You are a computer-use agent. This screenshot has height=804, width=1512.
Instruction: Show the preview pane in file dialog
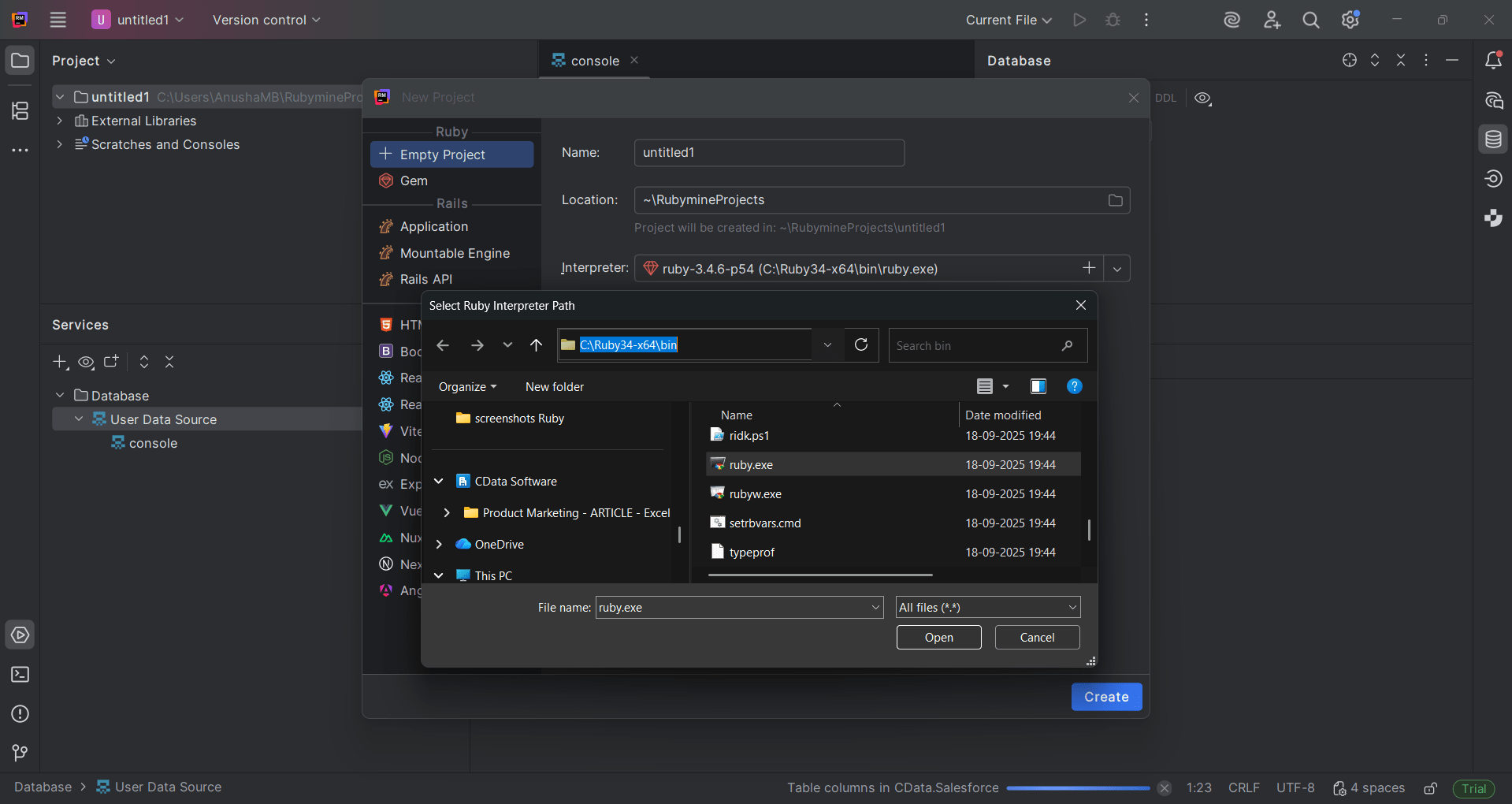pos(1037,386)
